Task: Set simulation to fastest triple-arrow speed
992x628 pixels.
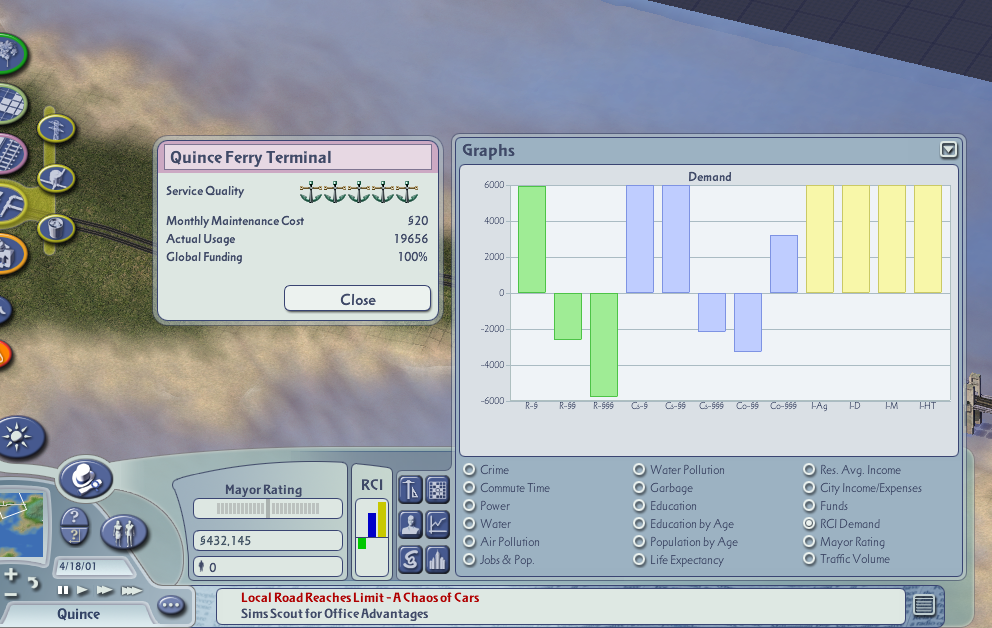Action: coord(132,591)
